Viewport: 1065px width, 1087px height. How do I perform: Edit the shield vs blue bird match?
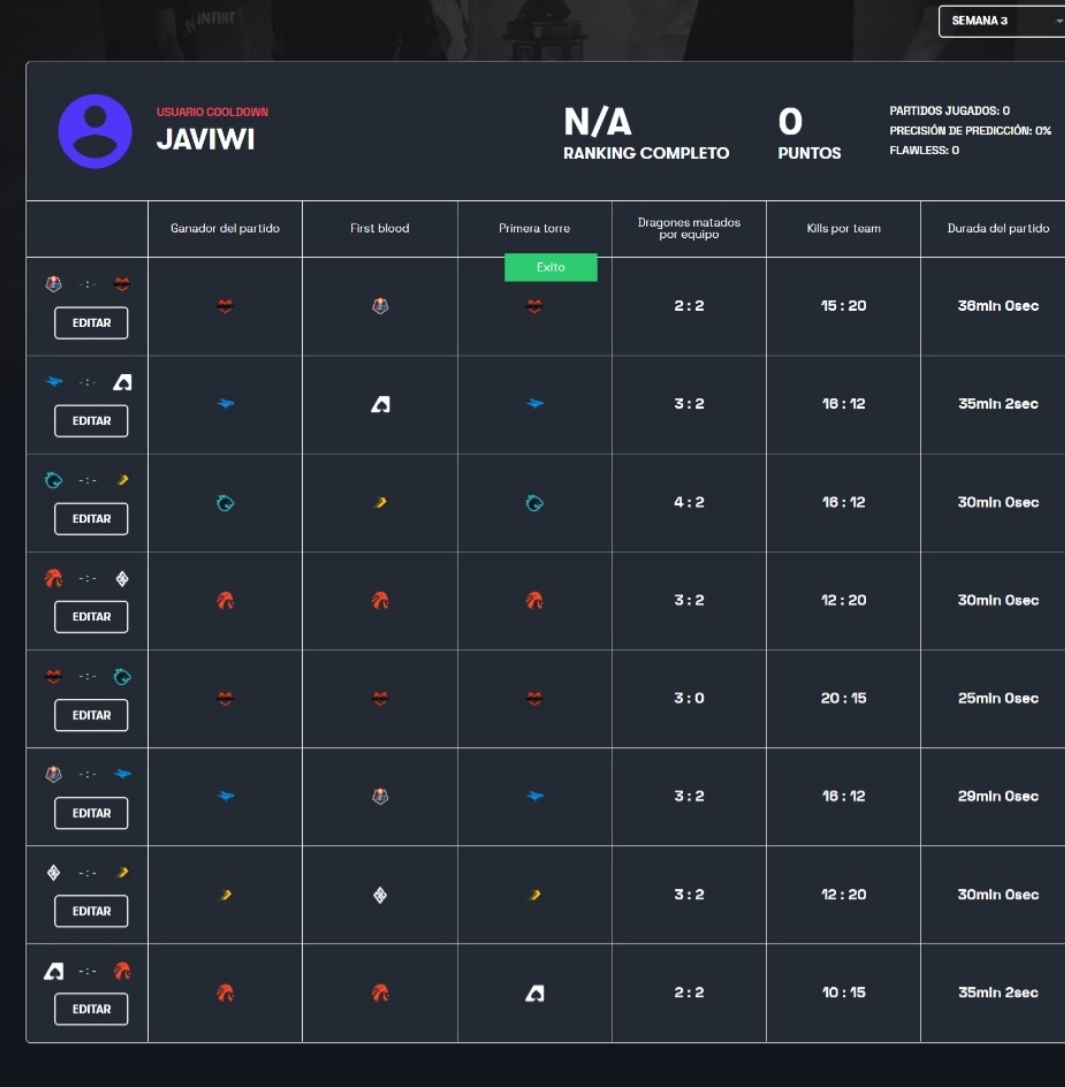91,812
